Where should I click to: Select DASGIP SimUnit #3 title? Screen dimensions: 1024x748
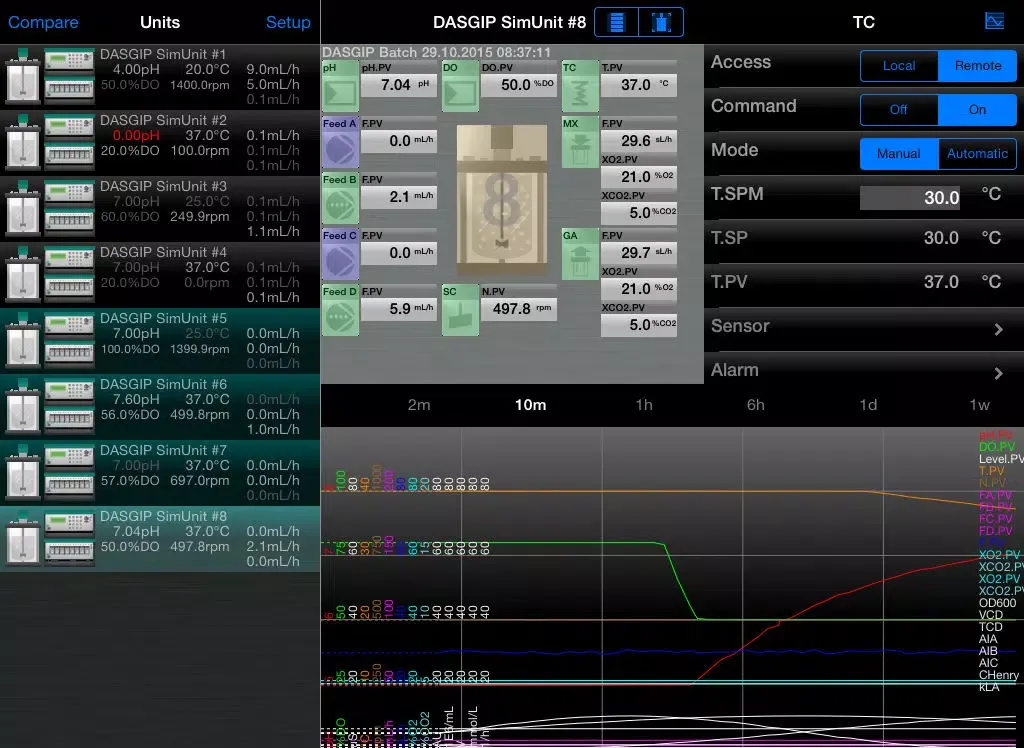(x=163, y=186)
